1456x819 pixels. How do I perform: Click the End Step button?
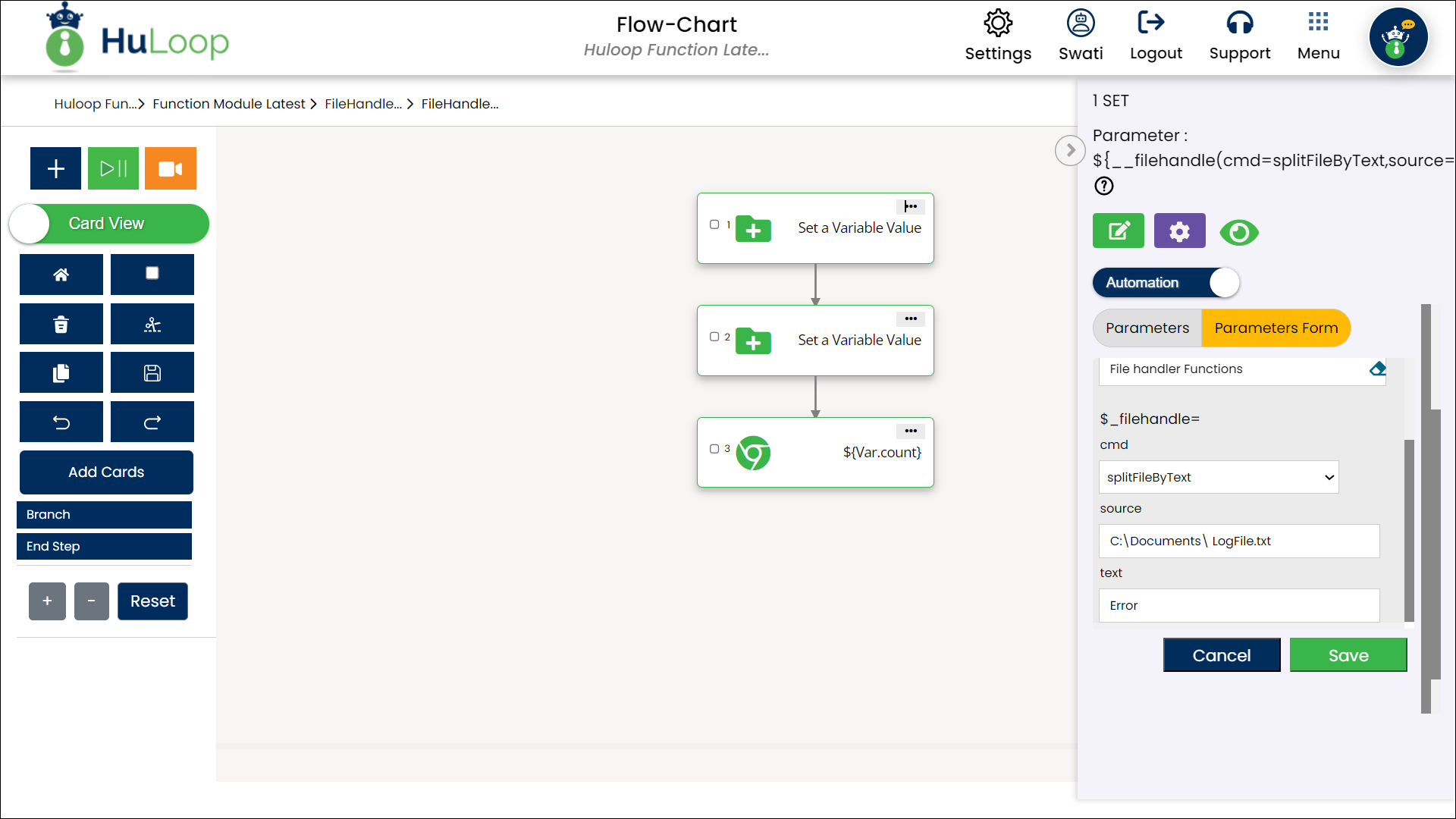coord(104,547)
